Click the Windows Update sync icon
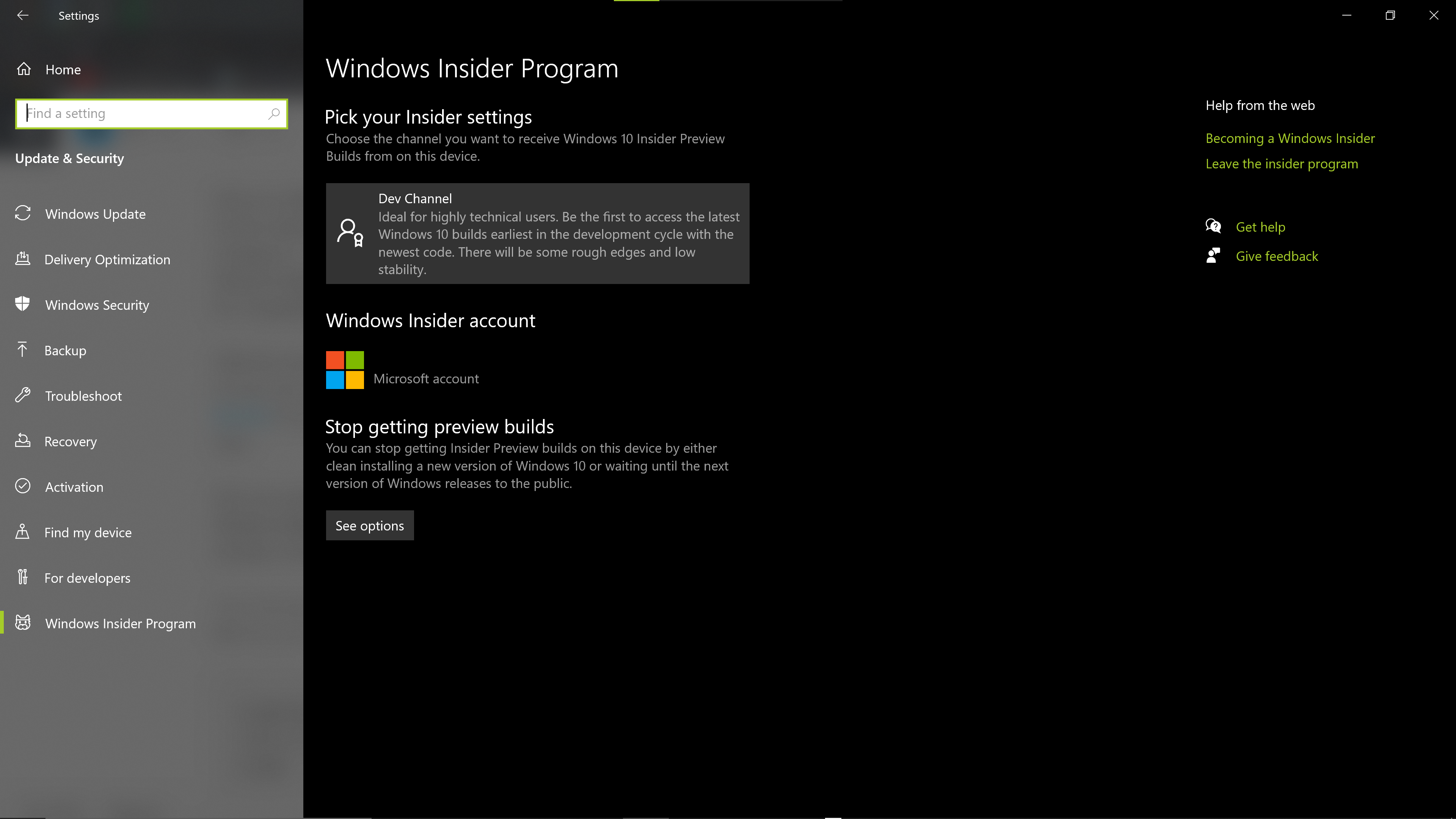1456x819 pixels. tap(23, 213)
